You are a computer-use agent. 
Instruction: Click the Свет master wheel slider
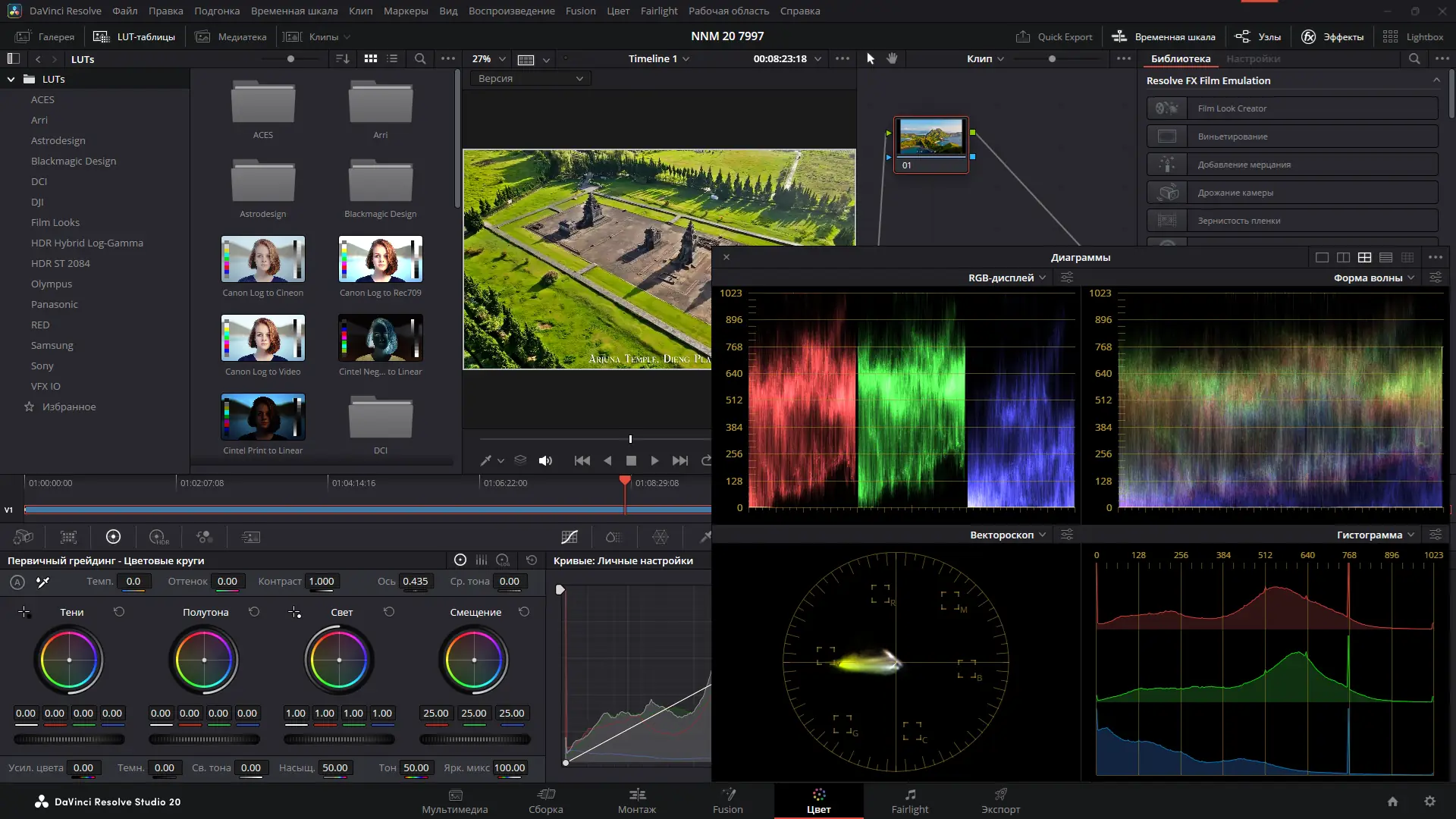click(x=339, y=739)
